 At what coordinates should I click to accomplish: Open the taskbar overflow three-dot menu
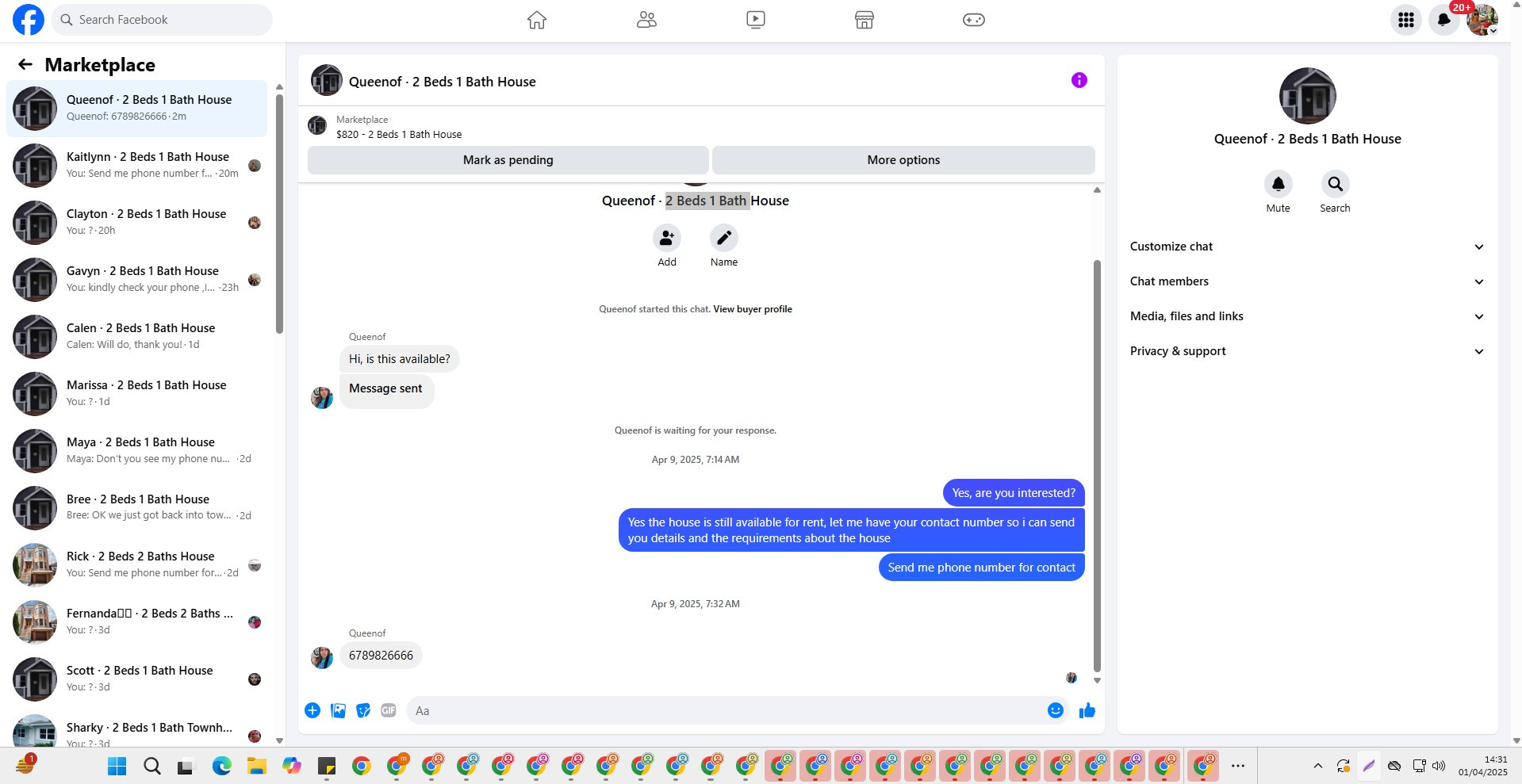[x=1238, y=766]
